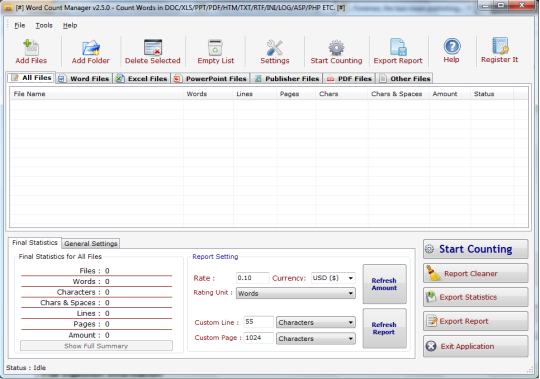Viewport: 540px width, 379px height.
Task: Click the Delete Selected toolbar icon
Action: pyautogui.click(x=153, y=48)
